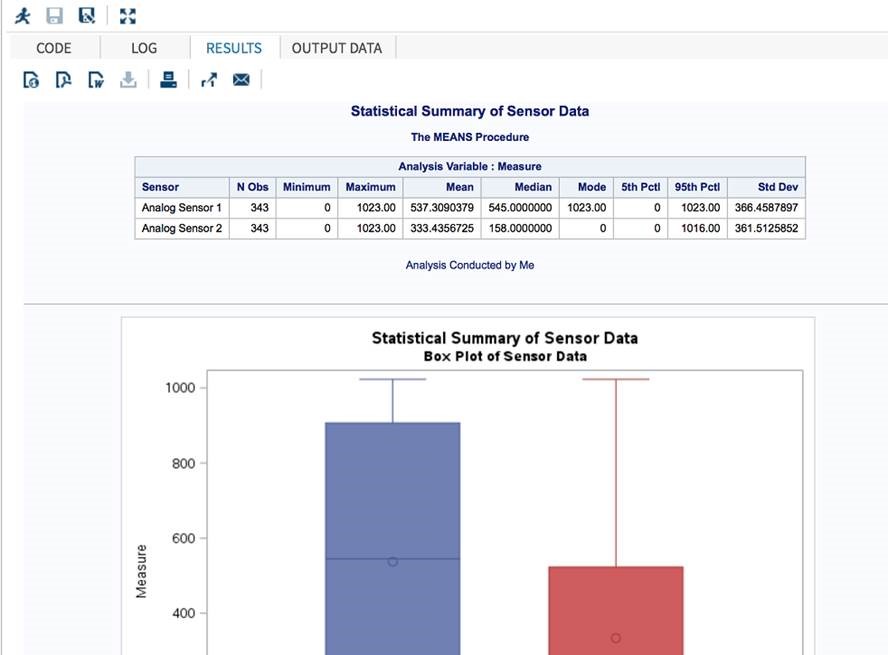
Task: Click the blue box in the box plot
Action: pos(392,500)
